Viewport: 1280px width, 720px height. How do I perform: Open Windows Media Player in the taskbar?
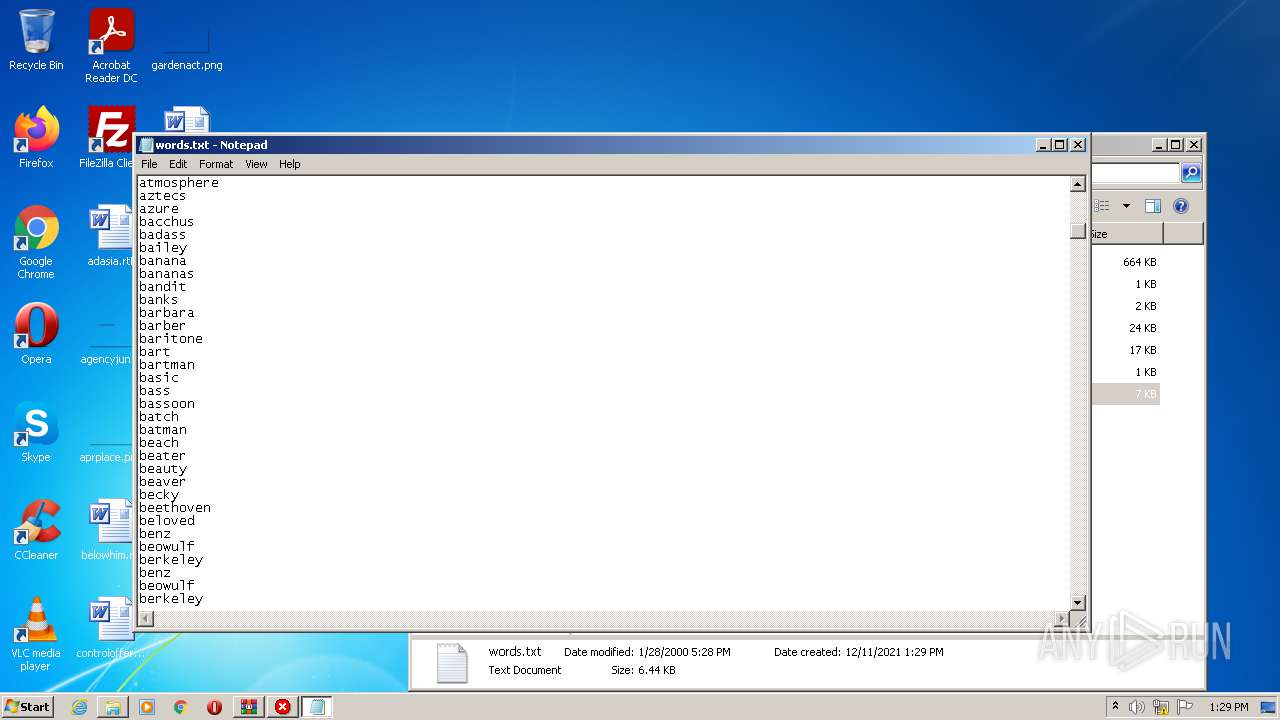coord(147,707)
